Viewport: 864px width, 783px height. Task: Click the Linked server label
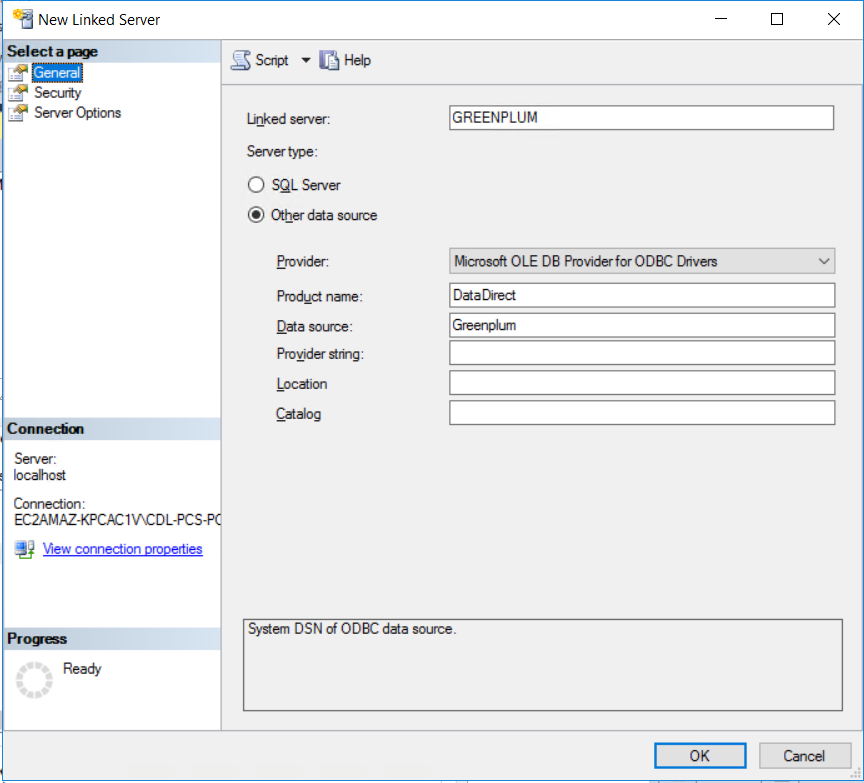[x=288, y=119]
